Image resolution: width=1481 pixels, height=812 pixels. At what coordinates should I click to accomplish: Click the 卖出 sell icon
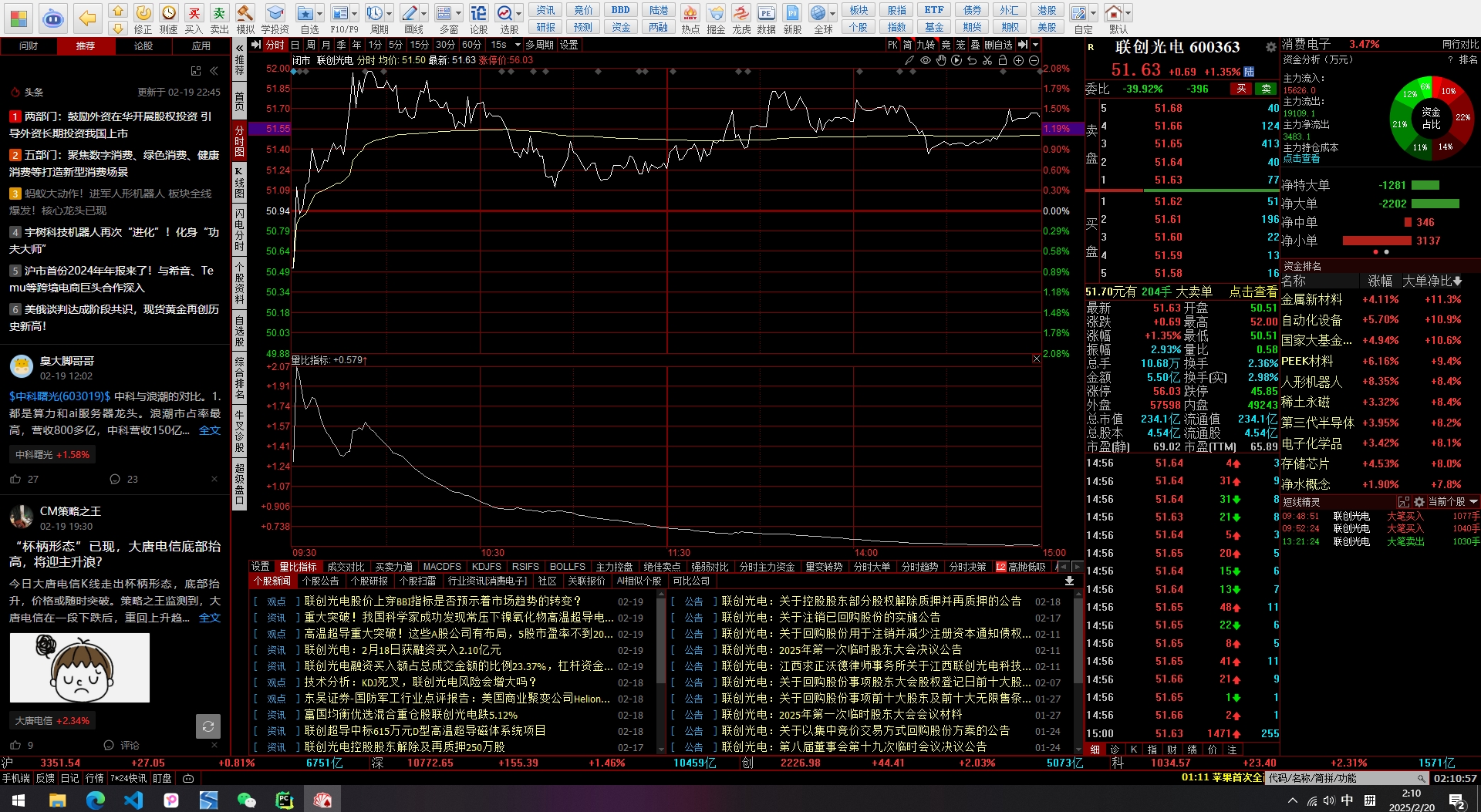pyautogui.click(x=219, y=19)
